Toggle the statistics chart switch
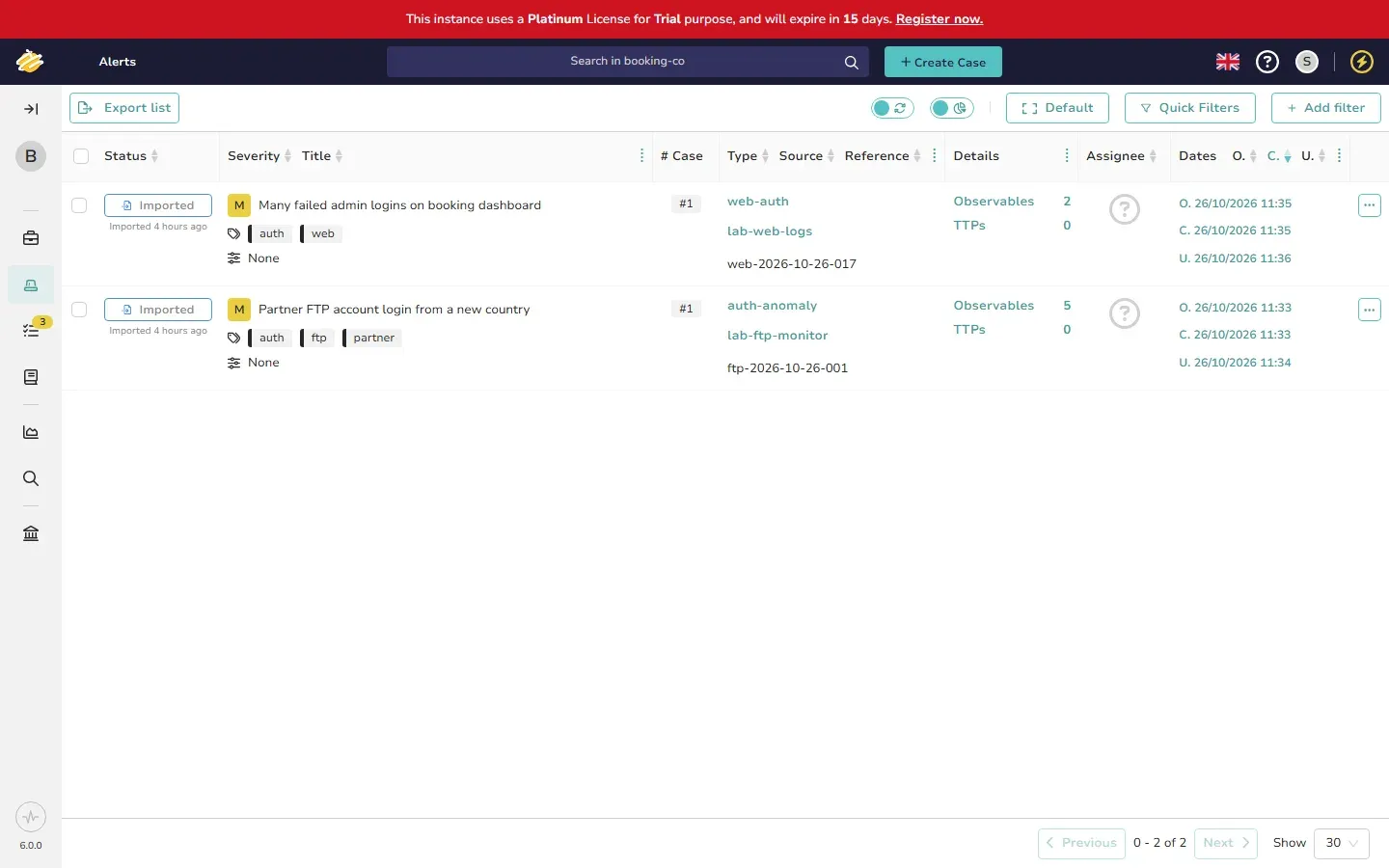The image size is (1389, 868). 952,108
